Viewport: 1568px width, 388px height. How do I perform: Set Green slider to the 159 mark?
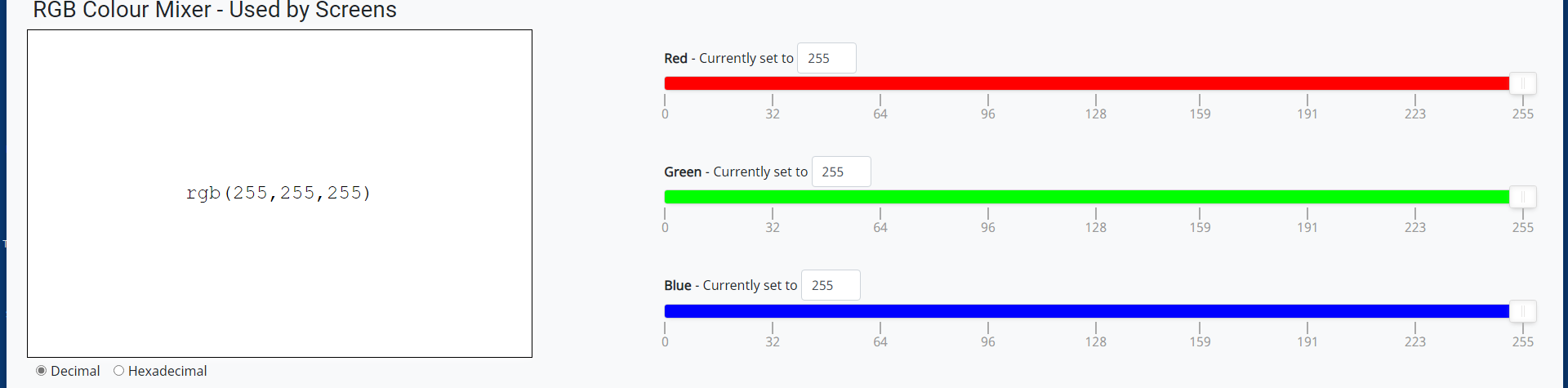coord(1200,197)
